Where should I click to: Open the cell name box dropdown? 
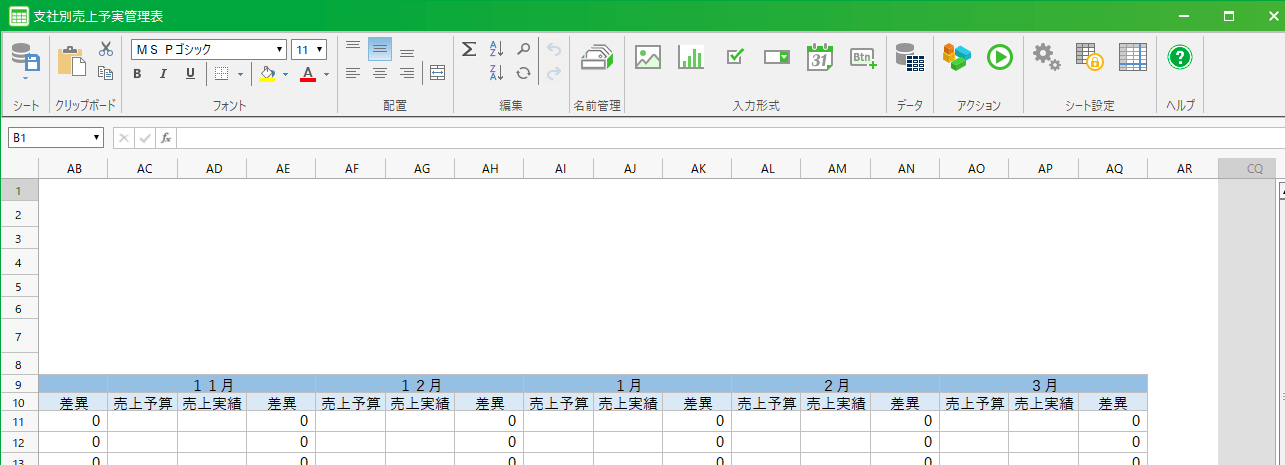pos(97,138)
